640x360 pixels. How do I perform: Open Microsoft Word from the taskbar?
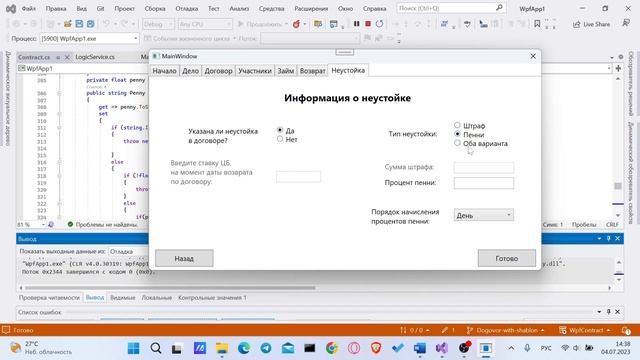click(x=420, y=348)
